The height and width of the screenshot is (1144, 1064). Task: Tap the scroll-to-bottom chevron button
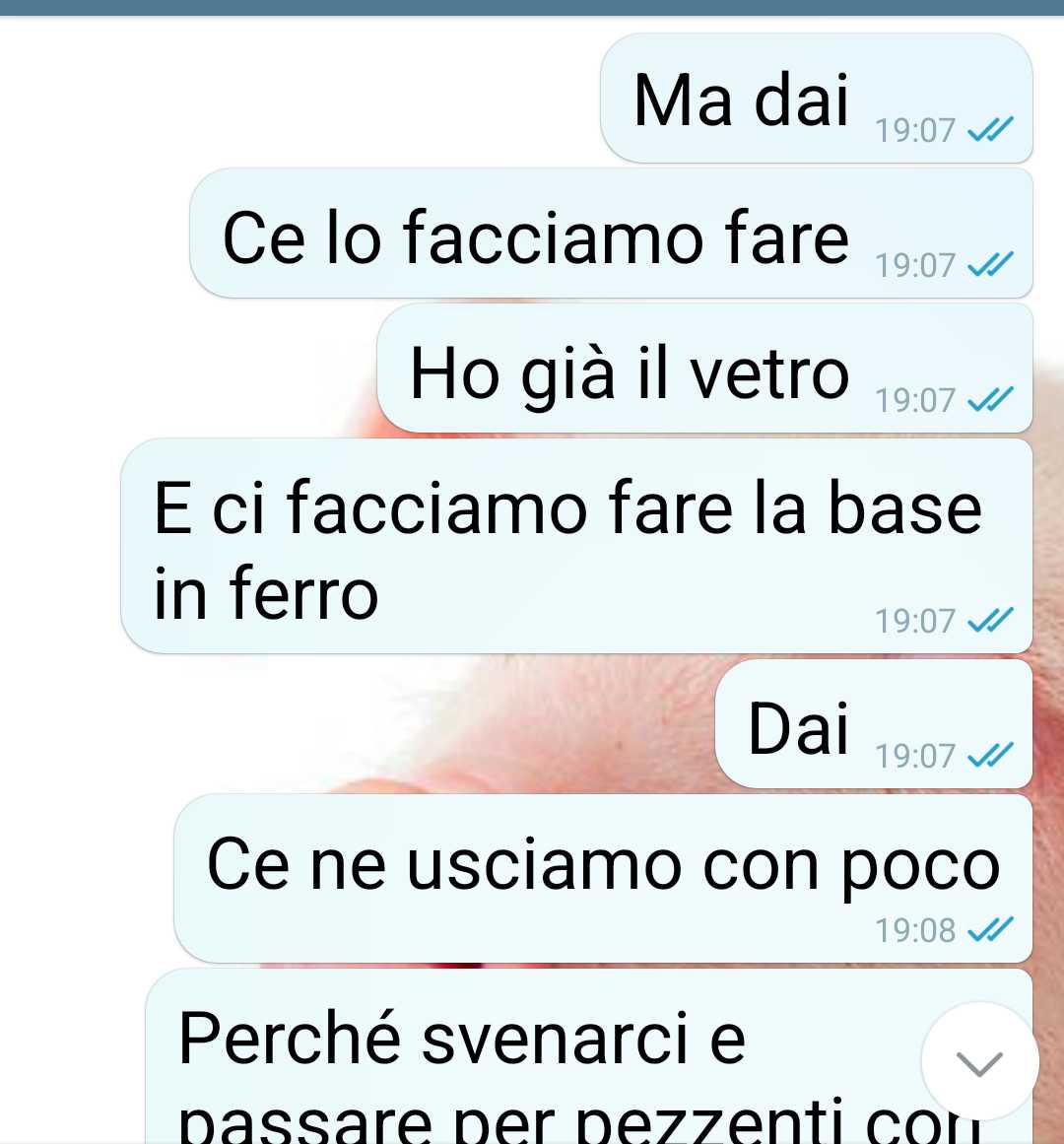[979, 1062]
